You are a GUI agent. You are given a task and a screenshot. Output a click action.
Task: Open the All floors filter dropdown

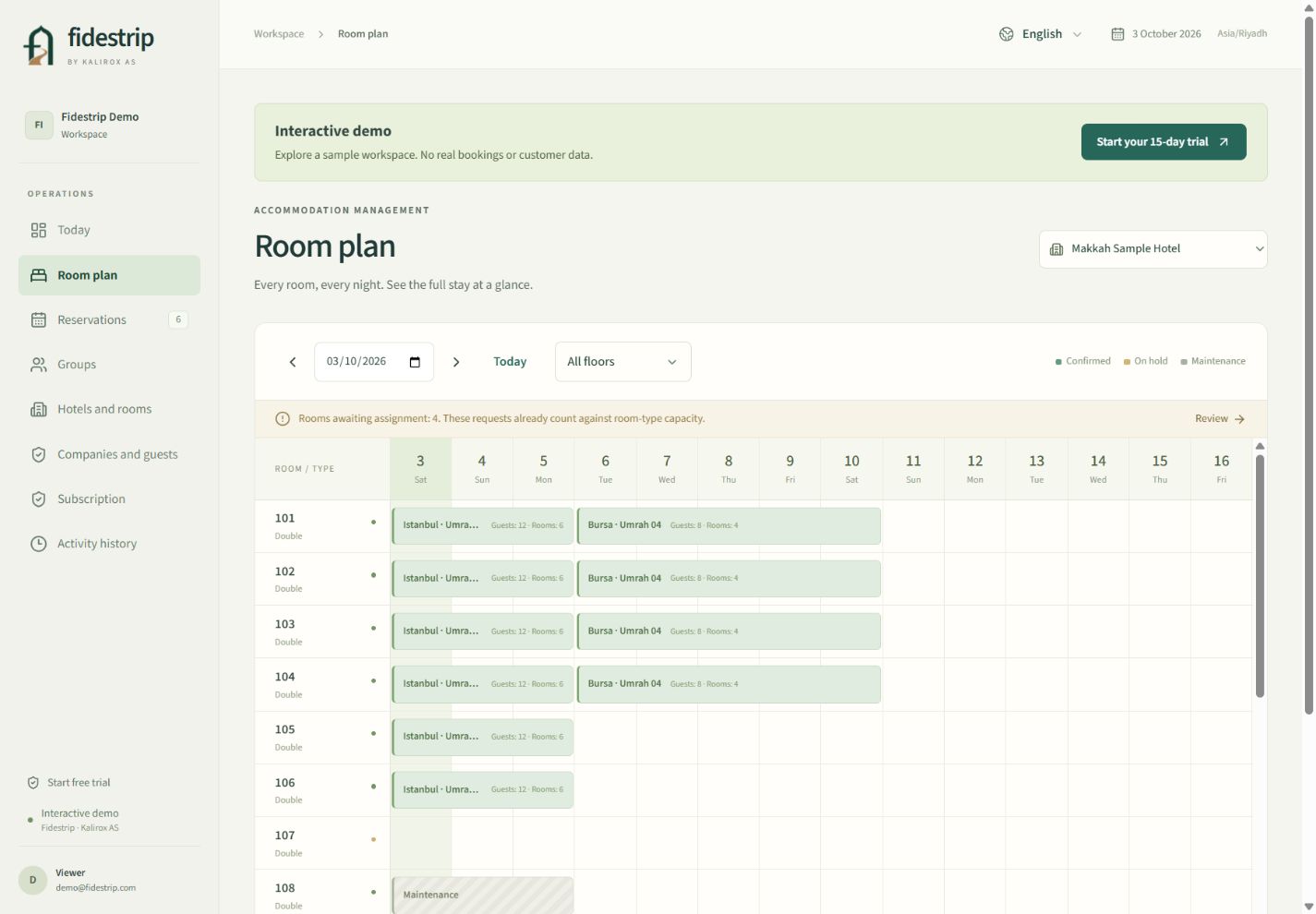point(622,362)
